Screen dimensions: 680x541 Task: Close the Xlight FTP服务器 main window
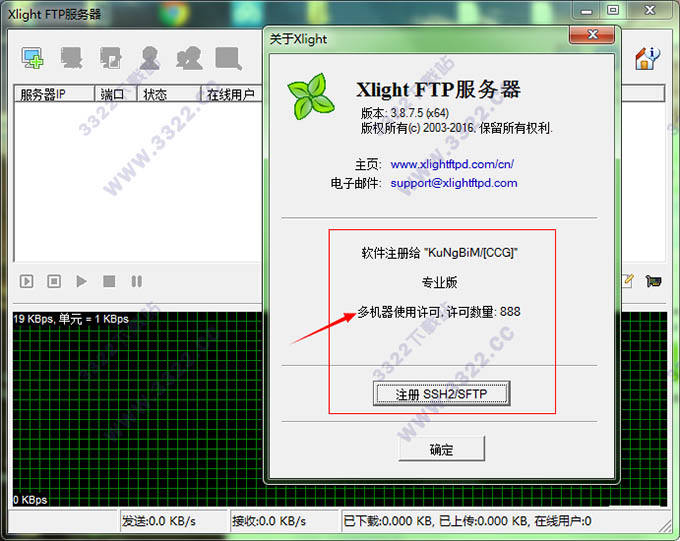649,10
